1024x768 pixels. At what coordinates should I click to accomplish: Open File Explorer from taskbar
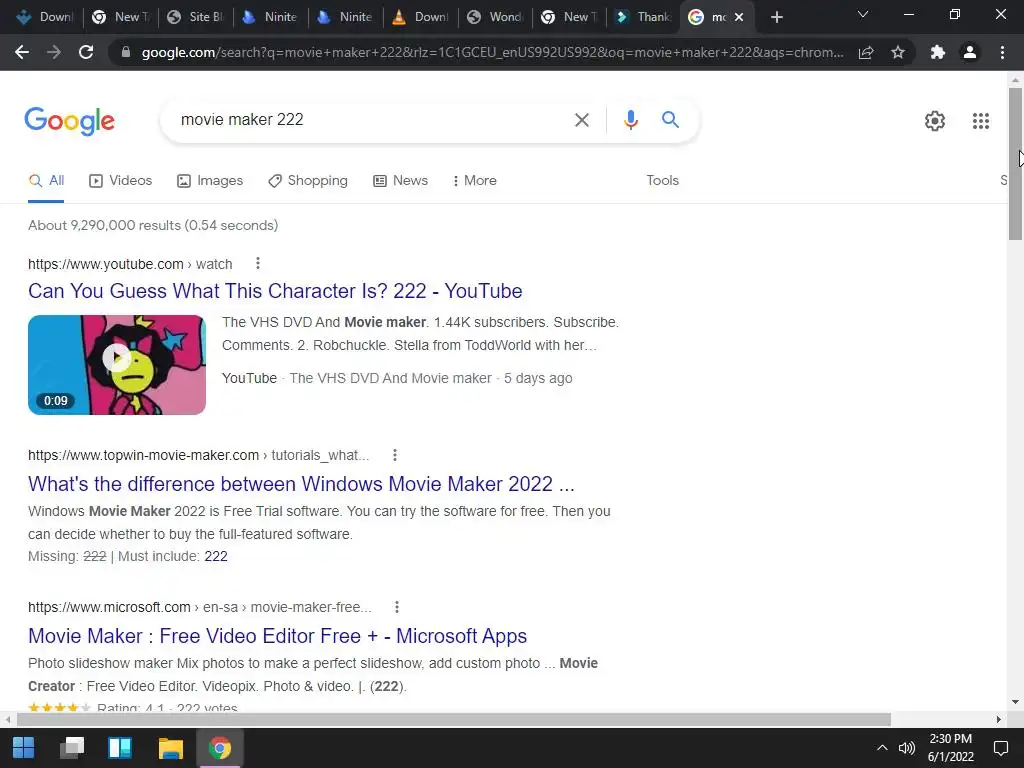point(170,748)
